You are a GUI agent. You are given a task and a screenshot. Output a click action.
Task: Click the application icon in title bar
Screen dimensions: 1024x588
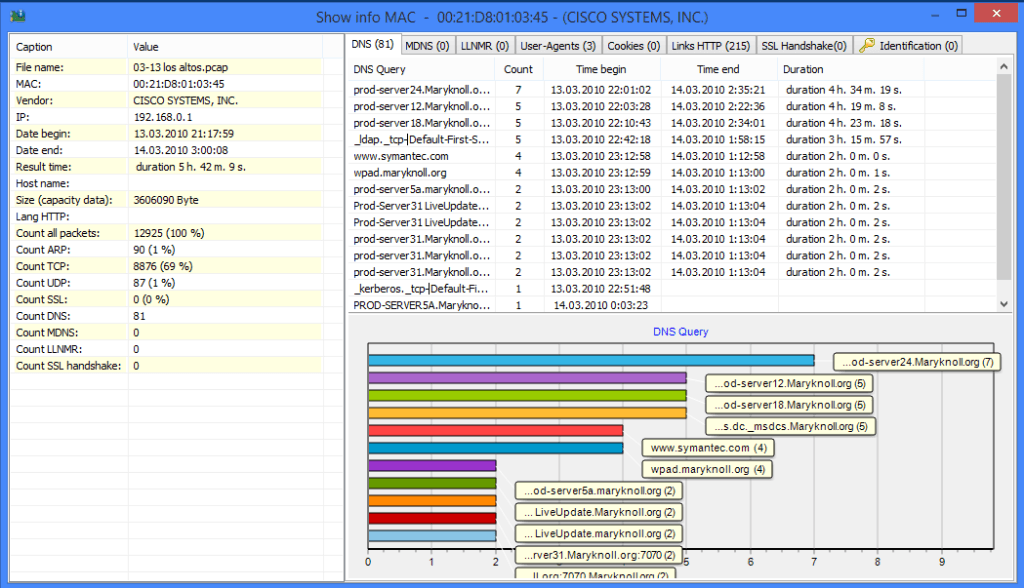[x=18, y=16]
